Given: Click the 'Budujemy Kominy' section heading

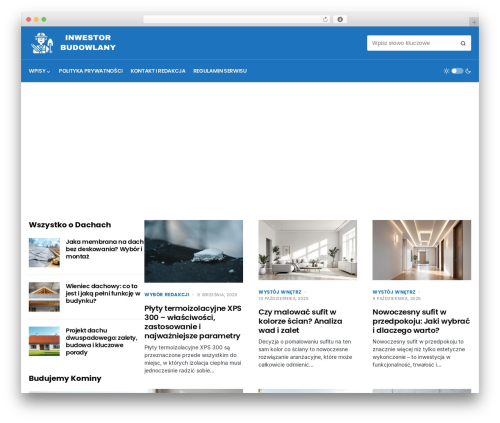Looking at the screenshot, I should tap(65, 379).
